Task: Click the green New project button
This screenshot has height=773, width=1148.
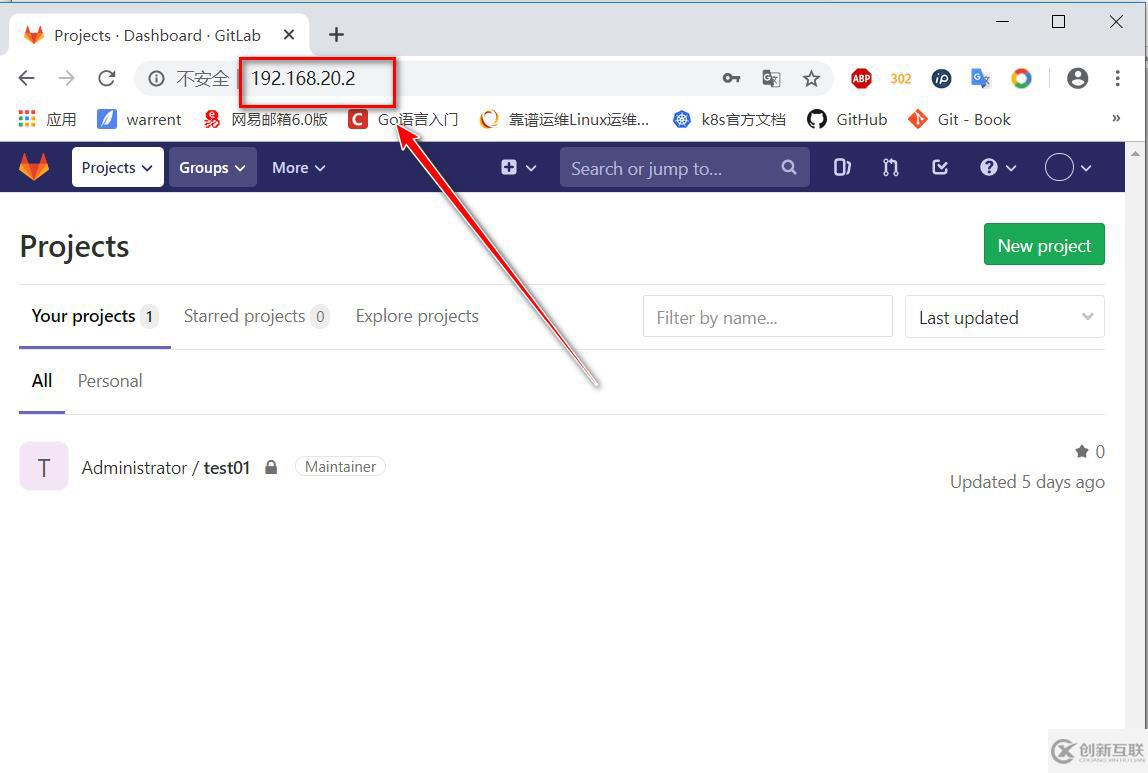Action: click(x=1044, y=244)
